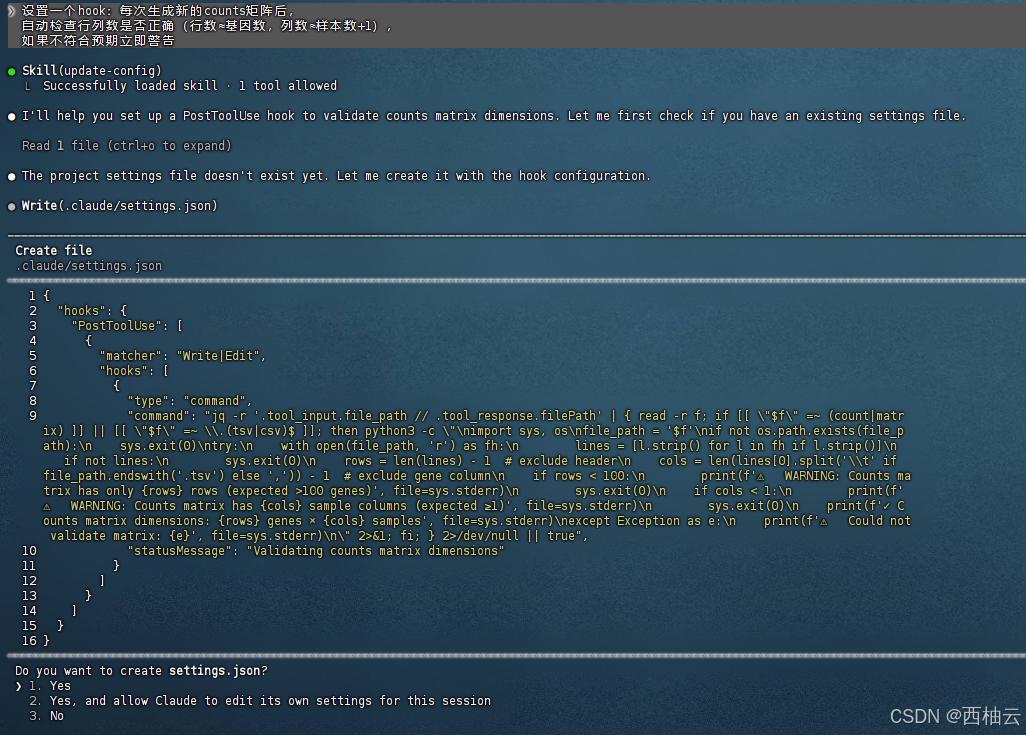1026x735 pixels.
Task: Click the 'Create file' heading
Action: (x=54, y=250)
